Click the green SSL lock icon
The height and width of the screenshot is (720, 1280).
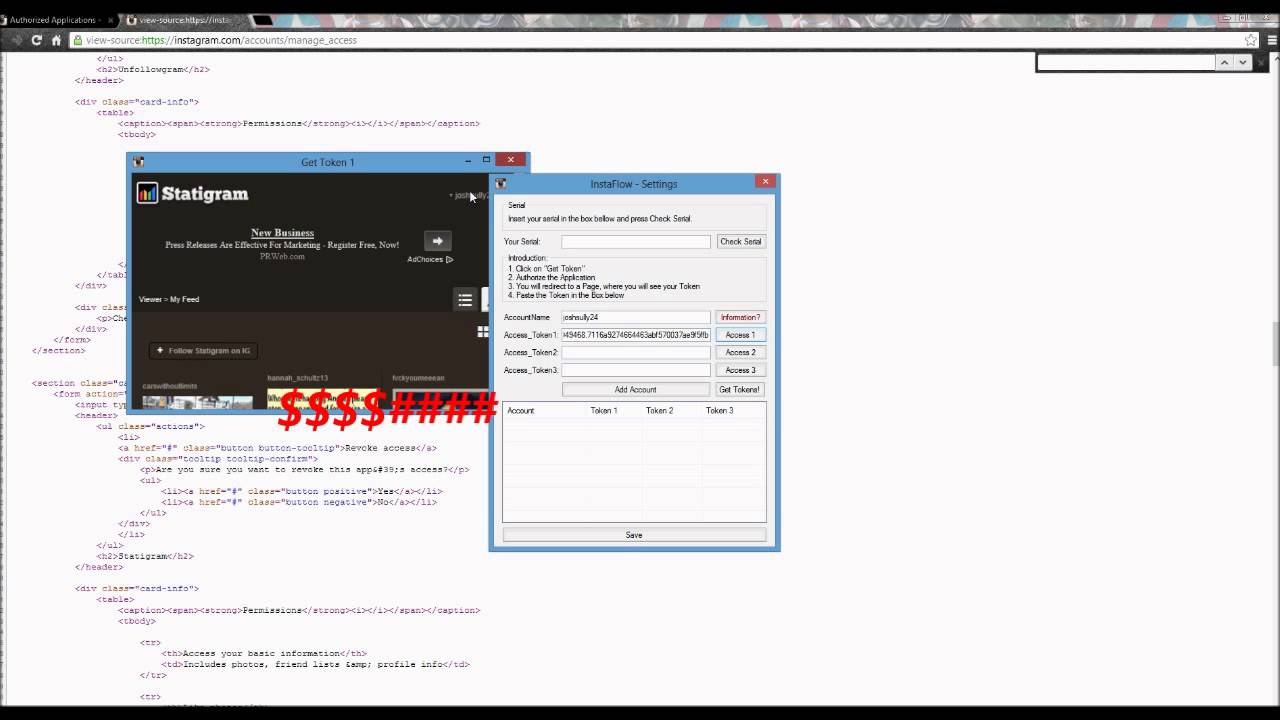(77, 40)
